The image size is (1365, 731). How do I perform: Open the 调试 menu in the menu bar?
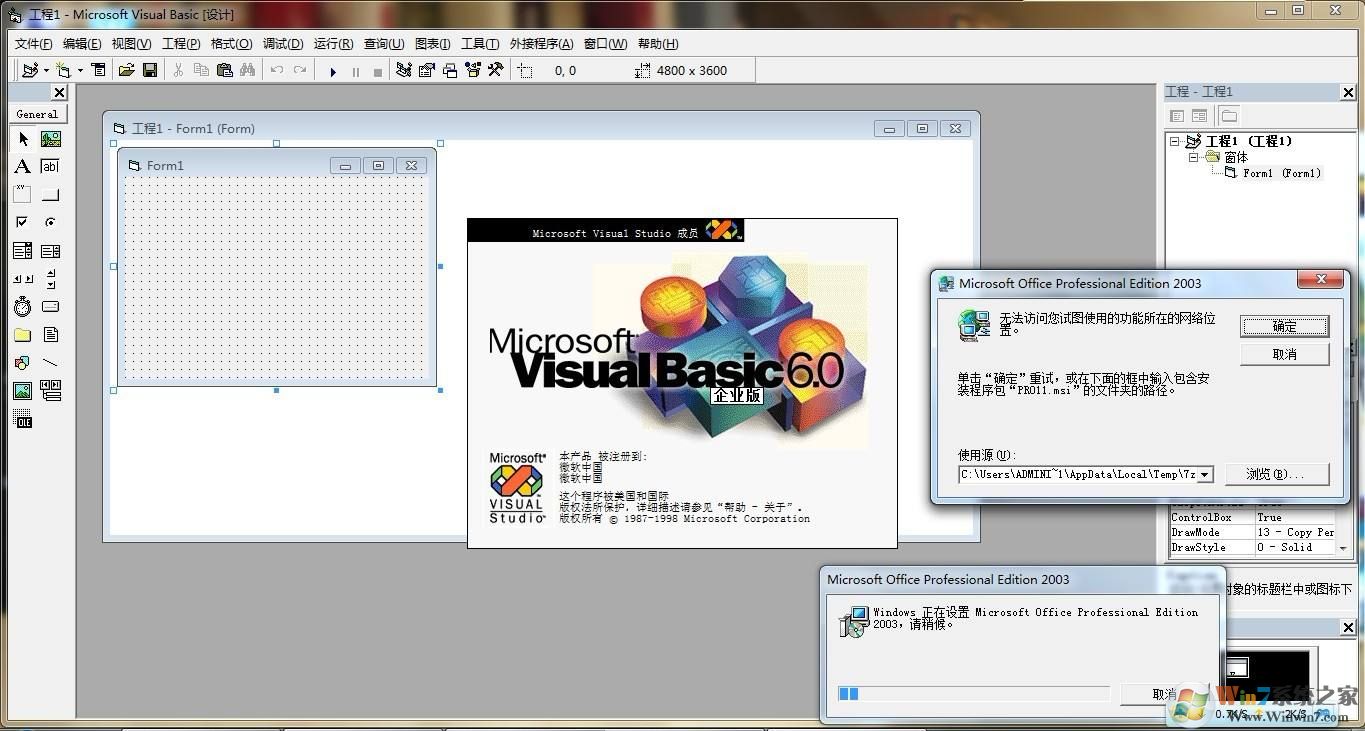click(x=281, y=43)
